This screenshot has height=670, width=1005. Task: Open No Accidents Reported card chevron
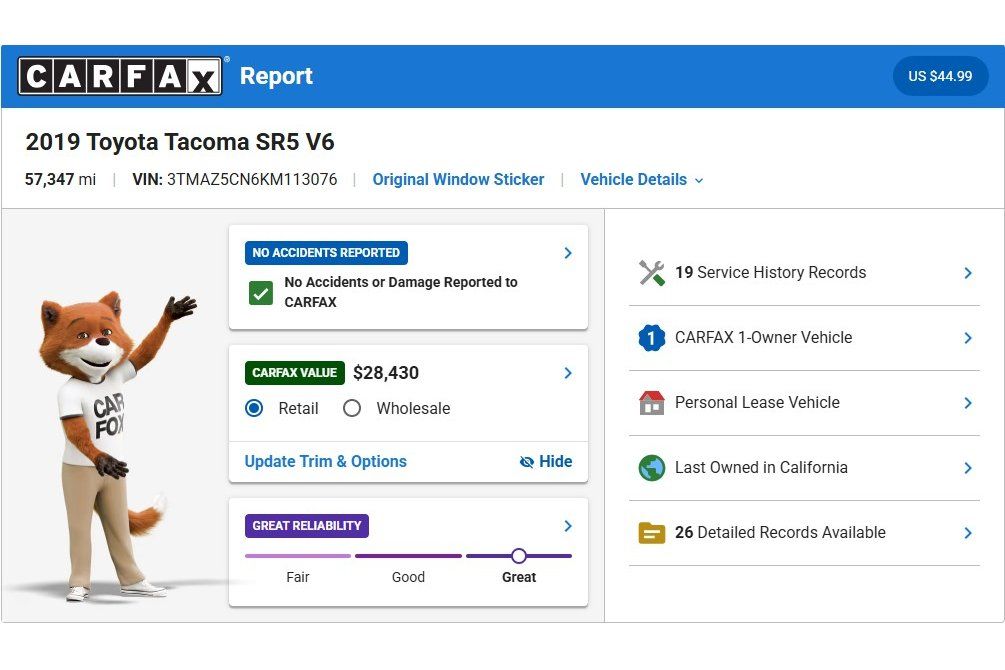[x=568, y=253]
